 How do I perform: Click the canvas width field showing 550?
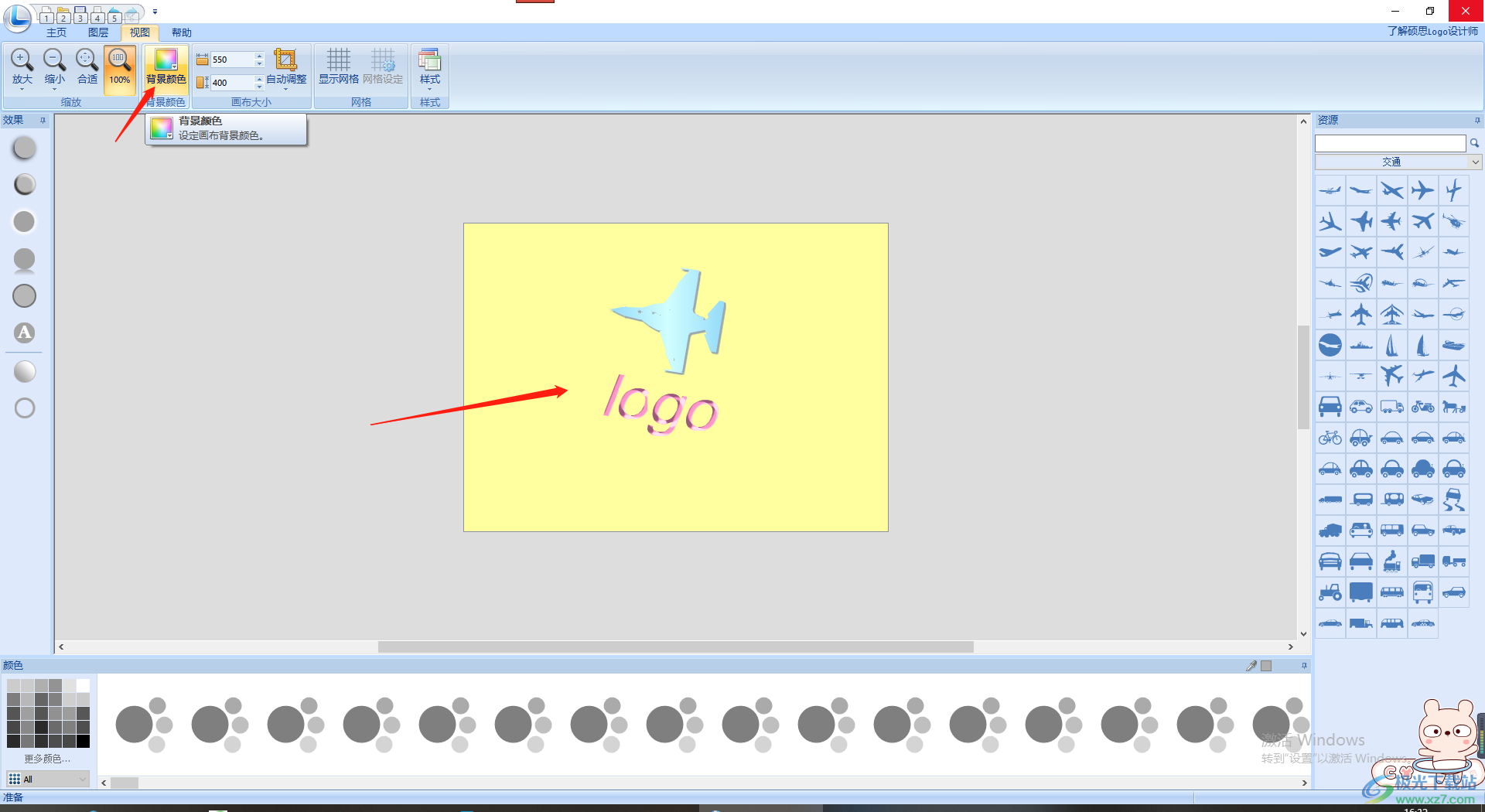[x=231, y=60]
